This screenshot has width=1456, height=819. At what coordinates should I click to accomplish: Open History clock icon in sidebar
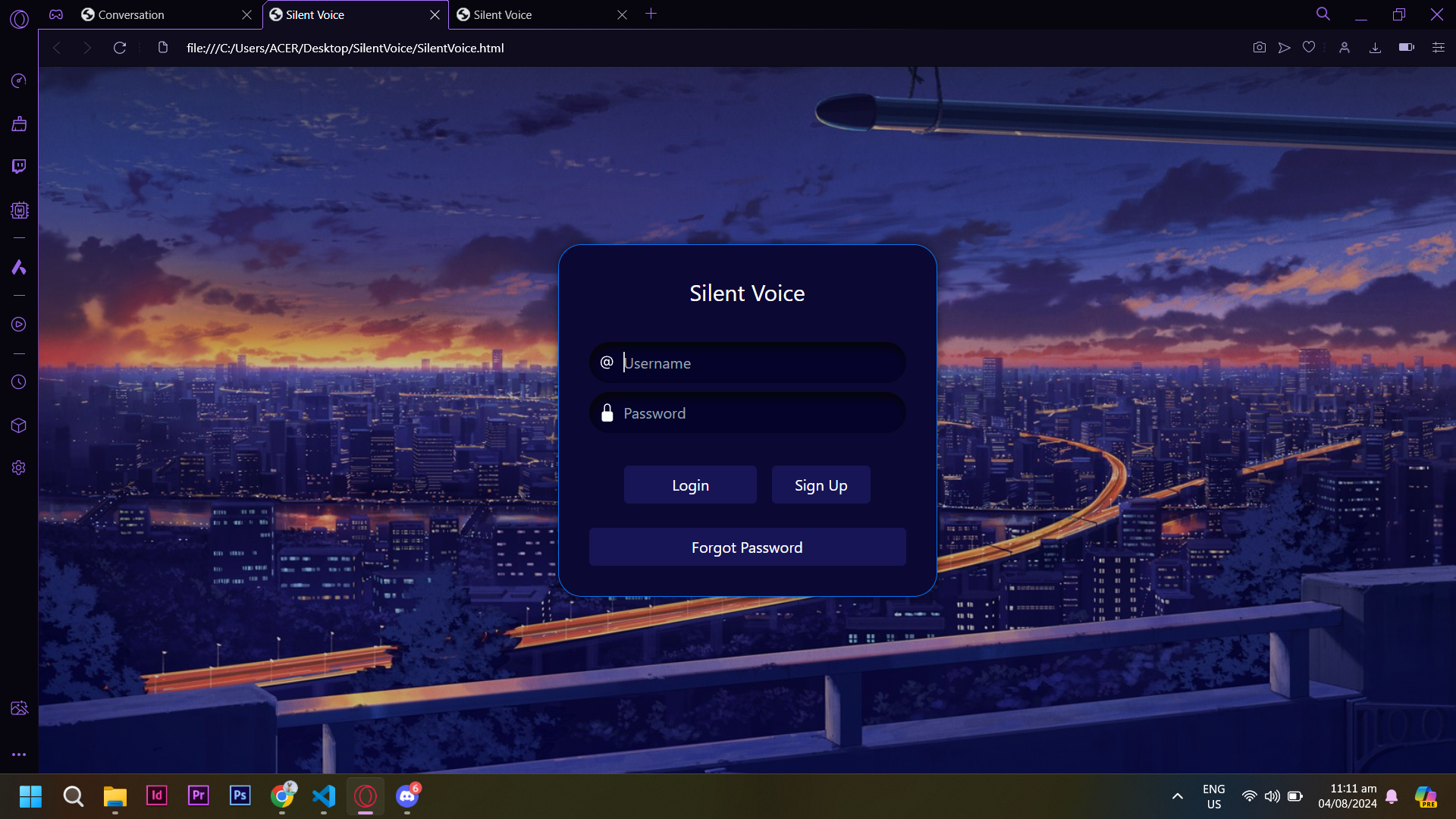(19, 382)
